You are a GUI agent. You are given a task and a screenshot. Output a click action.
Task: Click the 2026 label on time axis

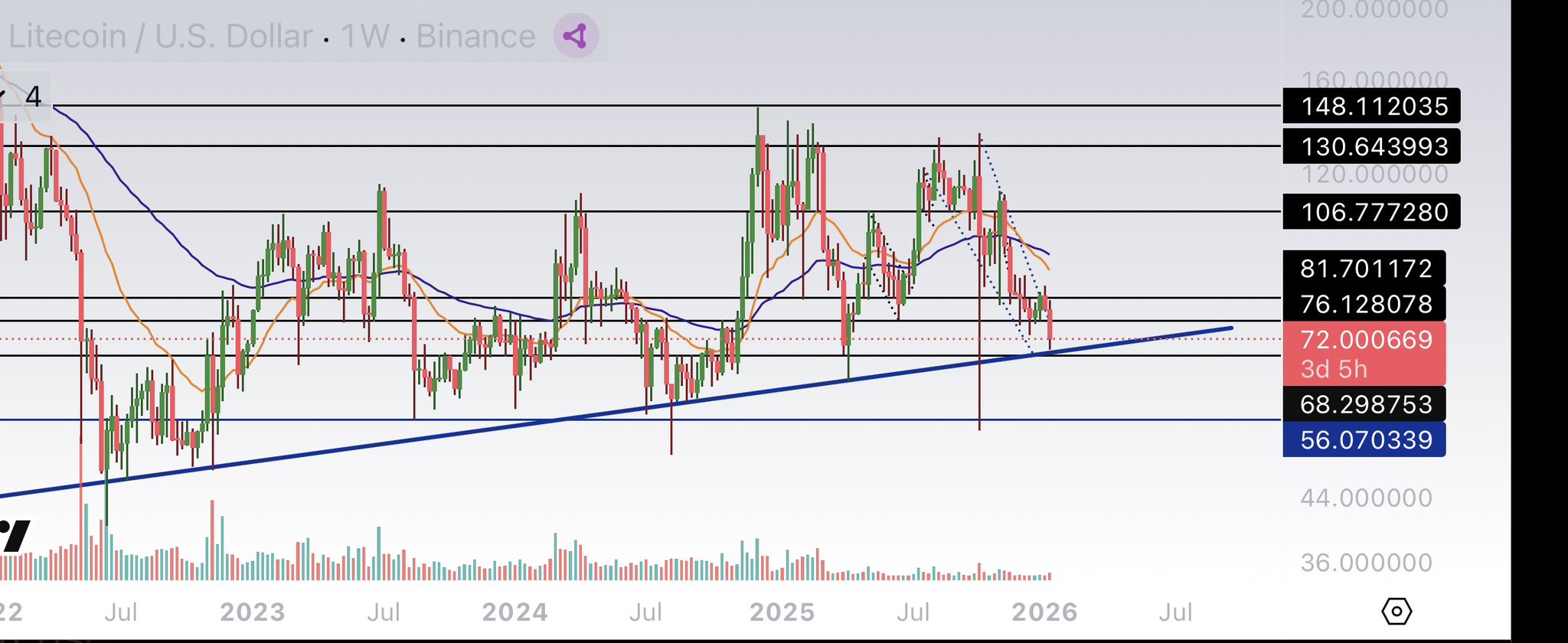click(x=1044, y=612)
